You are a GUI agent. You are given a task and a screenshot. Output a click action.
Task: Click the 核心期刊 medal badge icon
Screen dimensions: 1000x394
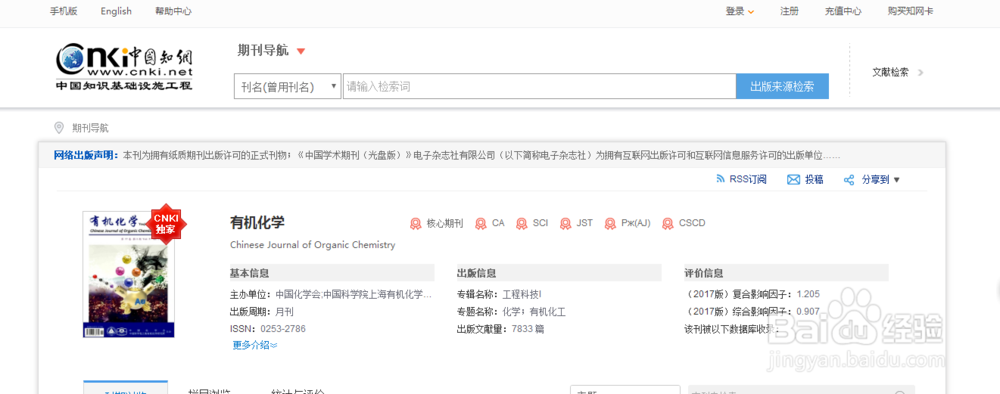[415, 223]
